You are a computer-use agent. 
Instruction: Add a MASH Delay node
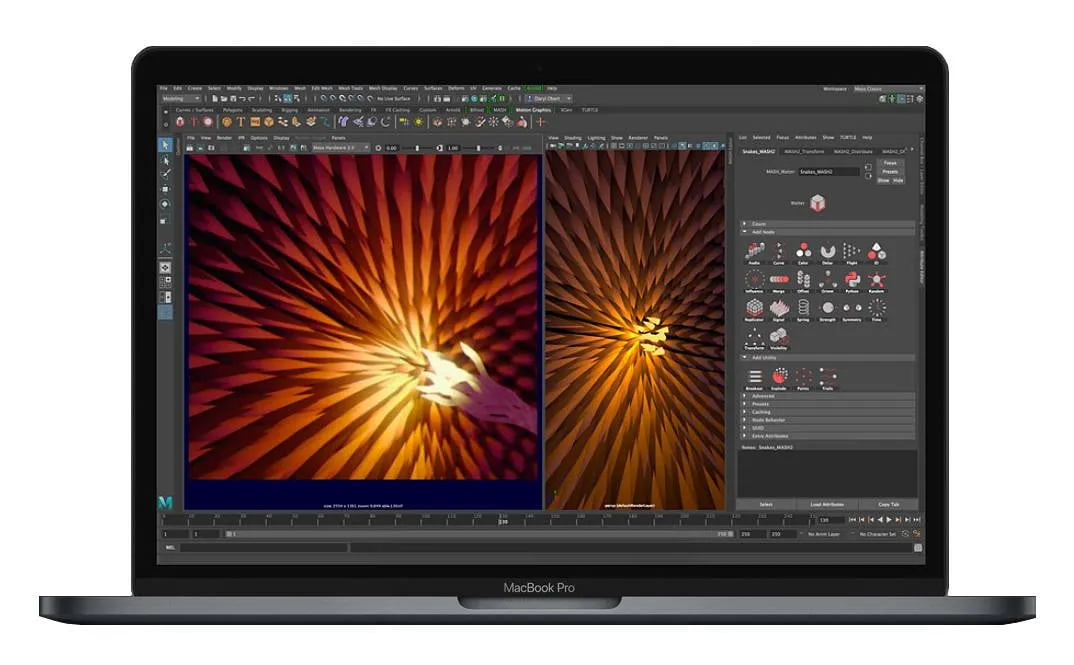827,251
